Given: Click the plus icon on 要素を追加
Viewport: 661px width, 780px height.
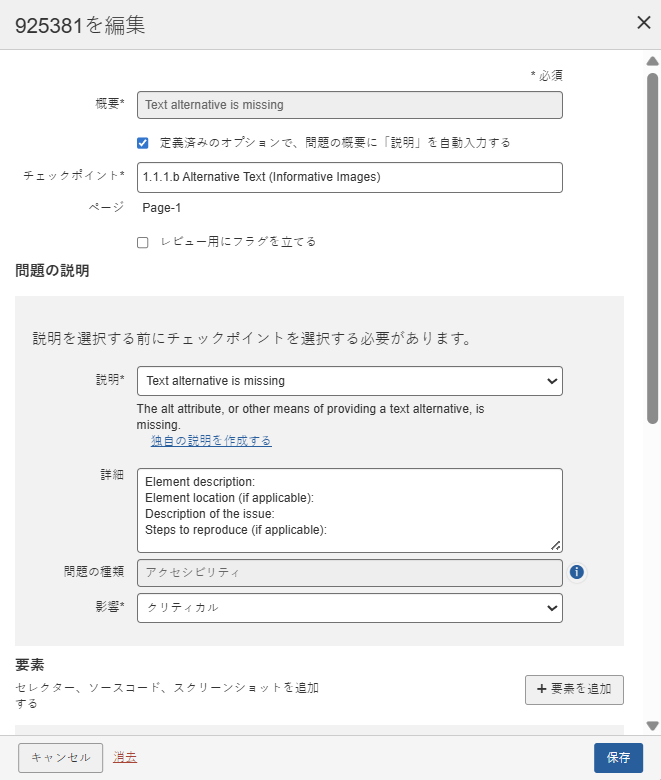Looking at the screenshot, I should pos(542,689).
